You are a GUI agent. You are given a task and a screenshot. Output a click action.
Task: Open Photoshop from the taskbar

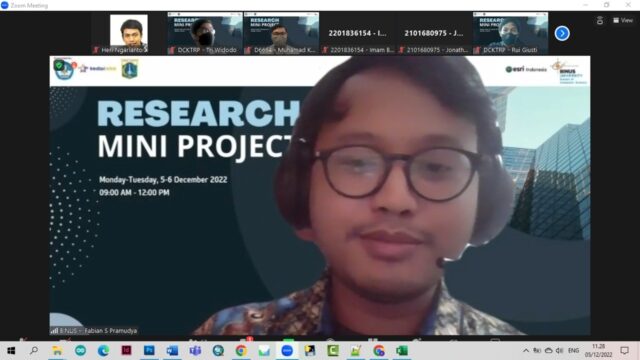(149, 351)
